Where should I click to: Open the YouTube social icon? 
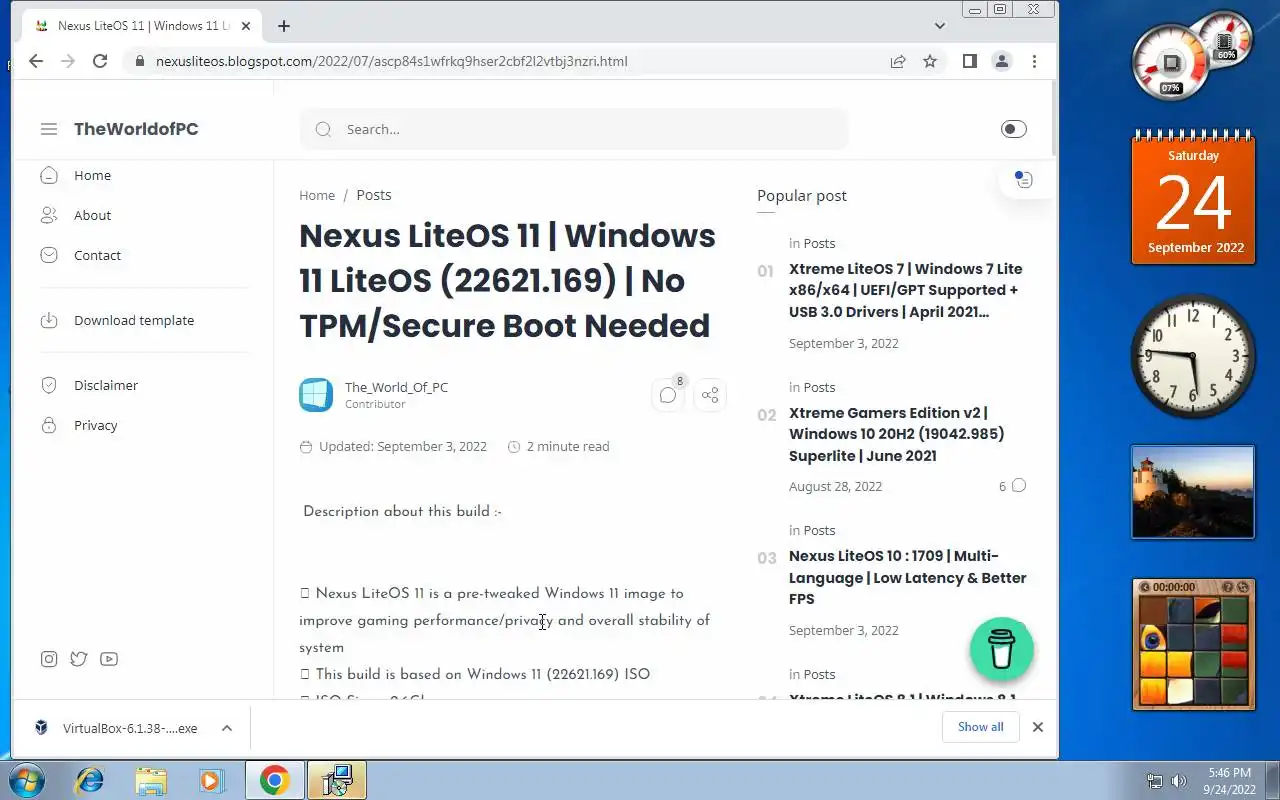click(109, 659)
